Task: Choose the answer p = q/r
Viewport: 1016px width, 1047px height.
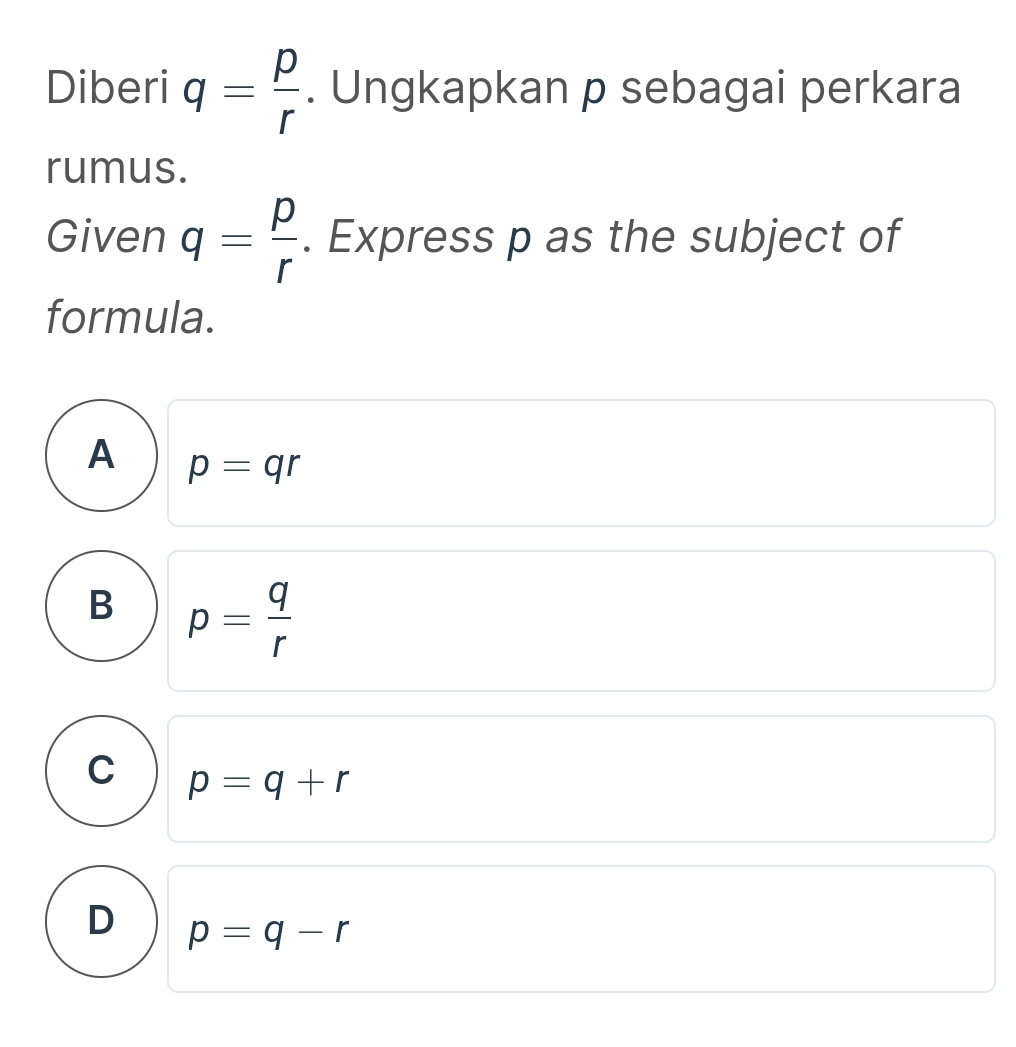Action: pyautogui.click(x=580, y=620)
